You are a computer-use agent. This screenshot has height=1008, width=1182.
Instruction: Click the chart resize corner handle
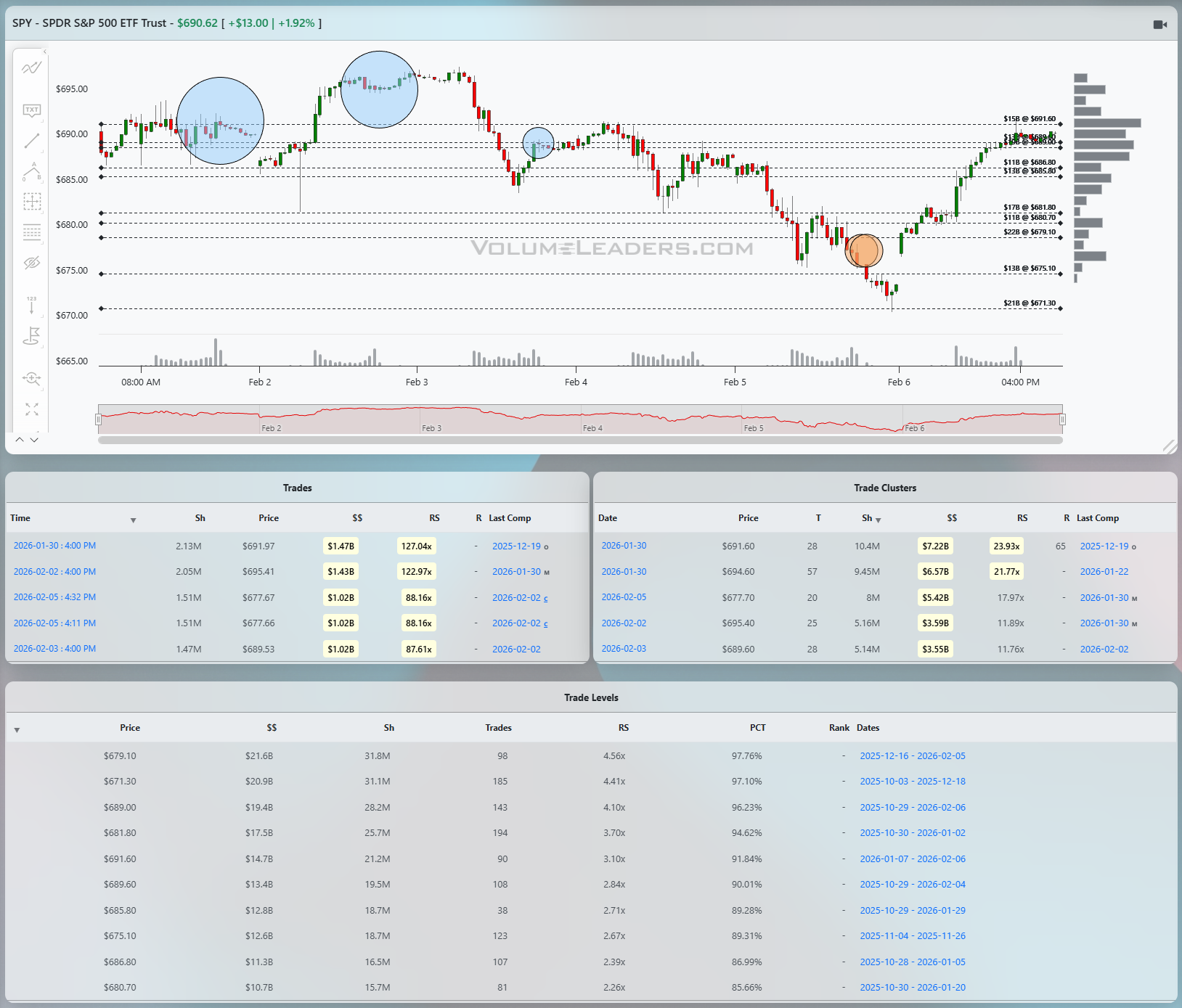pos(1169,446)
